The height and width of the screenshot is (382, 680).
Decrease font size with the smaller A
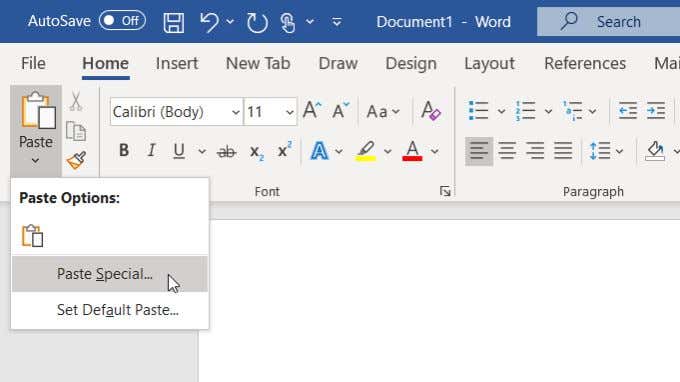pyautogui.click(x=340, y=110)
